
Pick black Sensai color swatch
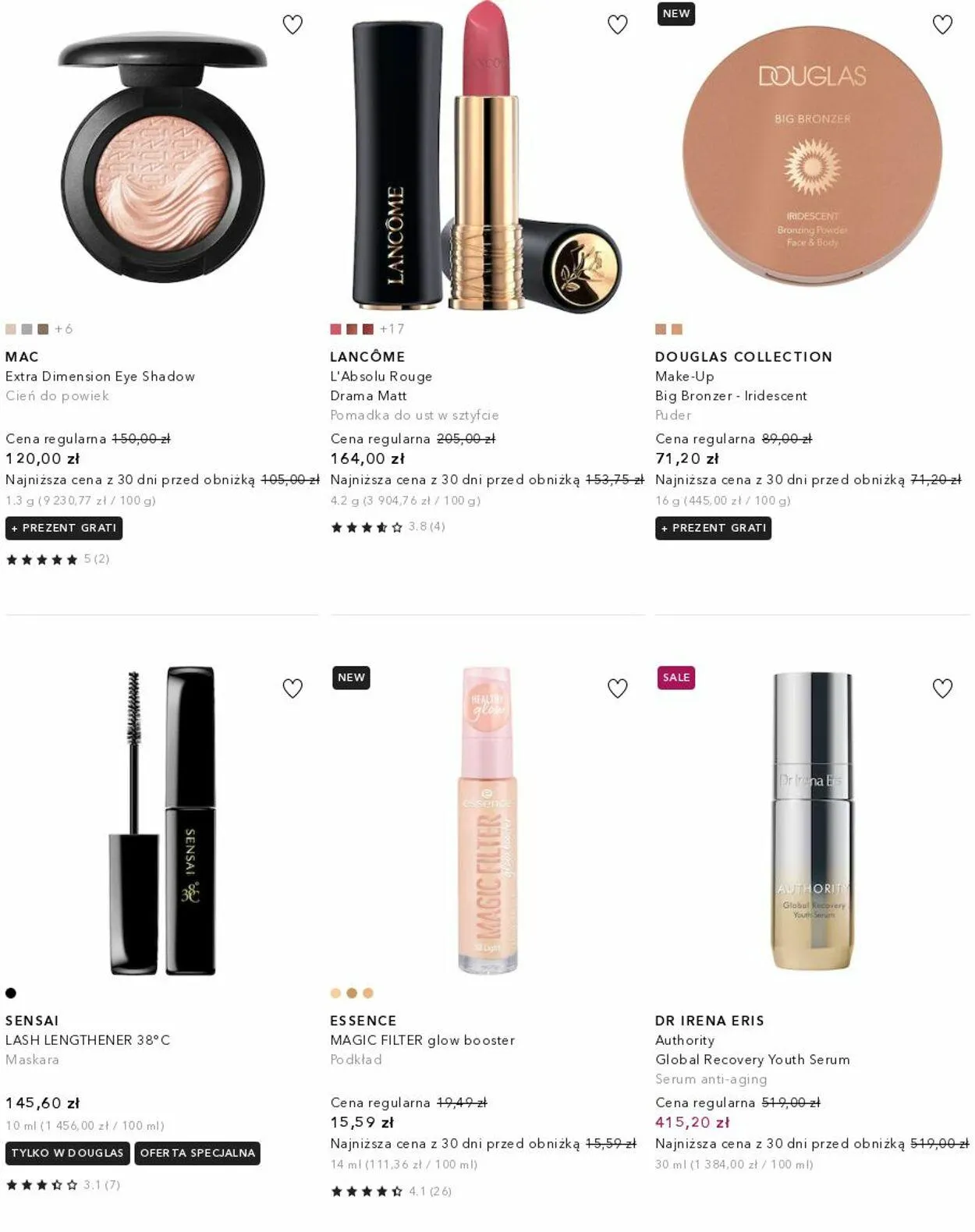11,993
